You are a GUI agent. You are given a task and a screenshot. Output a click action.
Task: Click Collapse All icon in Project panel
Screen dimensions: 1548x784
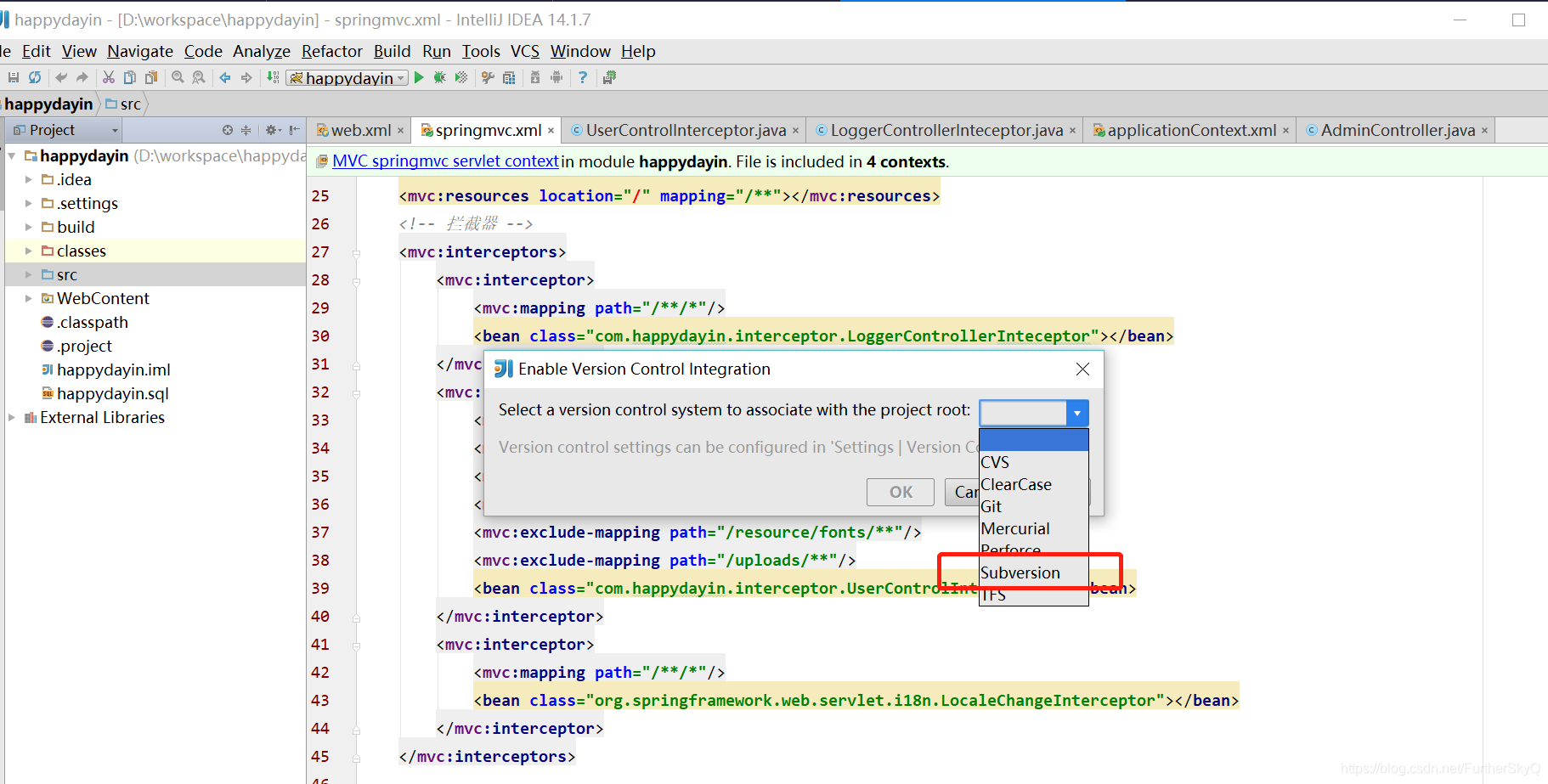(x=246, y=130)
